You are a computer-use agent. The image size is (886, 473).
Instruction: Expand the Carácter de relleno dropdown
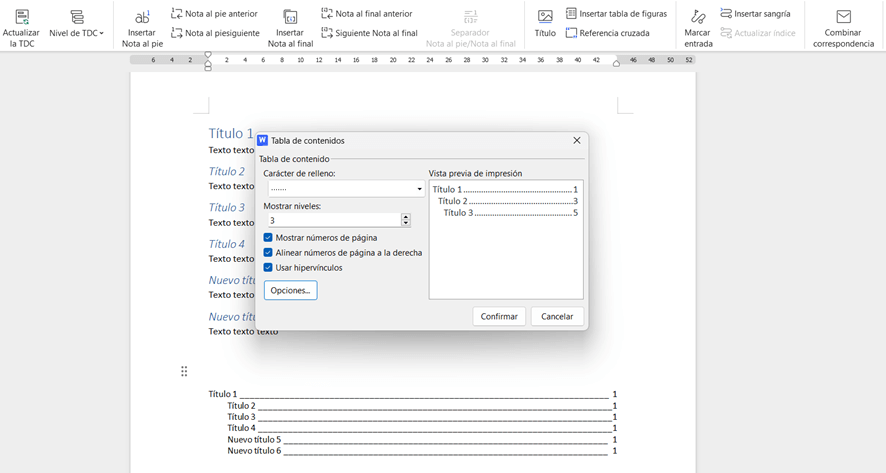[419, 189]
